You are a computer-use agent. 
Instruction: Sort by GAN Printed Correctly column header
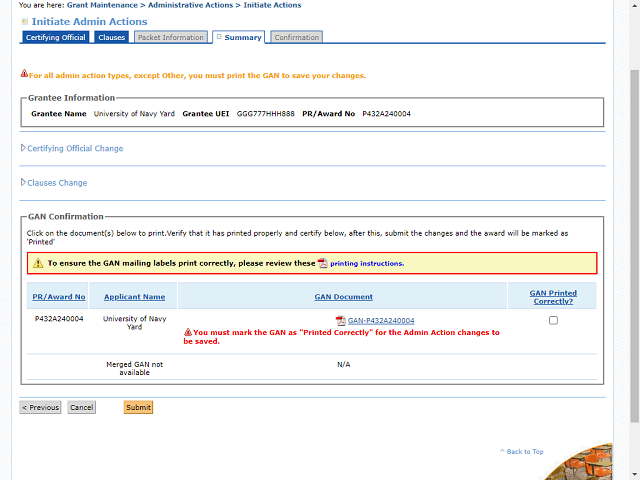(x=553, y=297)
